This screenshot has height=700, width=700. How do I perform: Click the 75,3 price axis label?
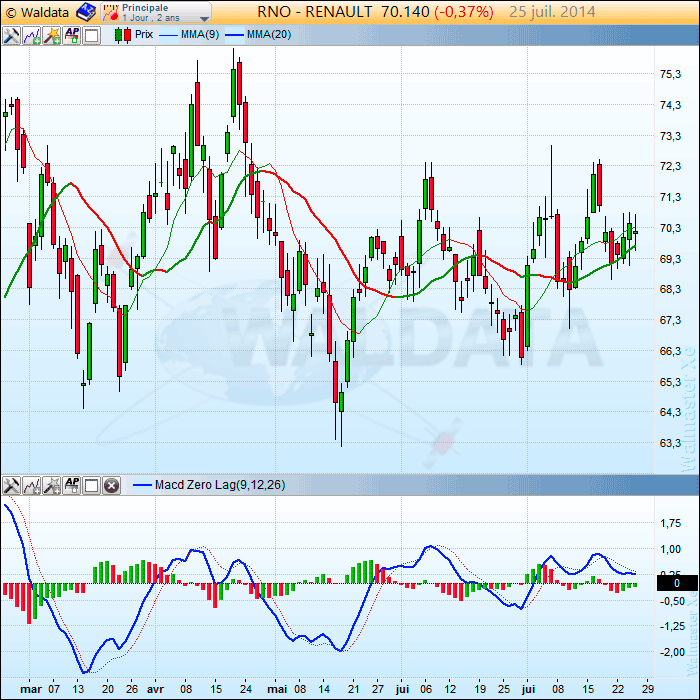click(x=671, y=74)
